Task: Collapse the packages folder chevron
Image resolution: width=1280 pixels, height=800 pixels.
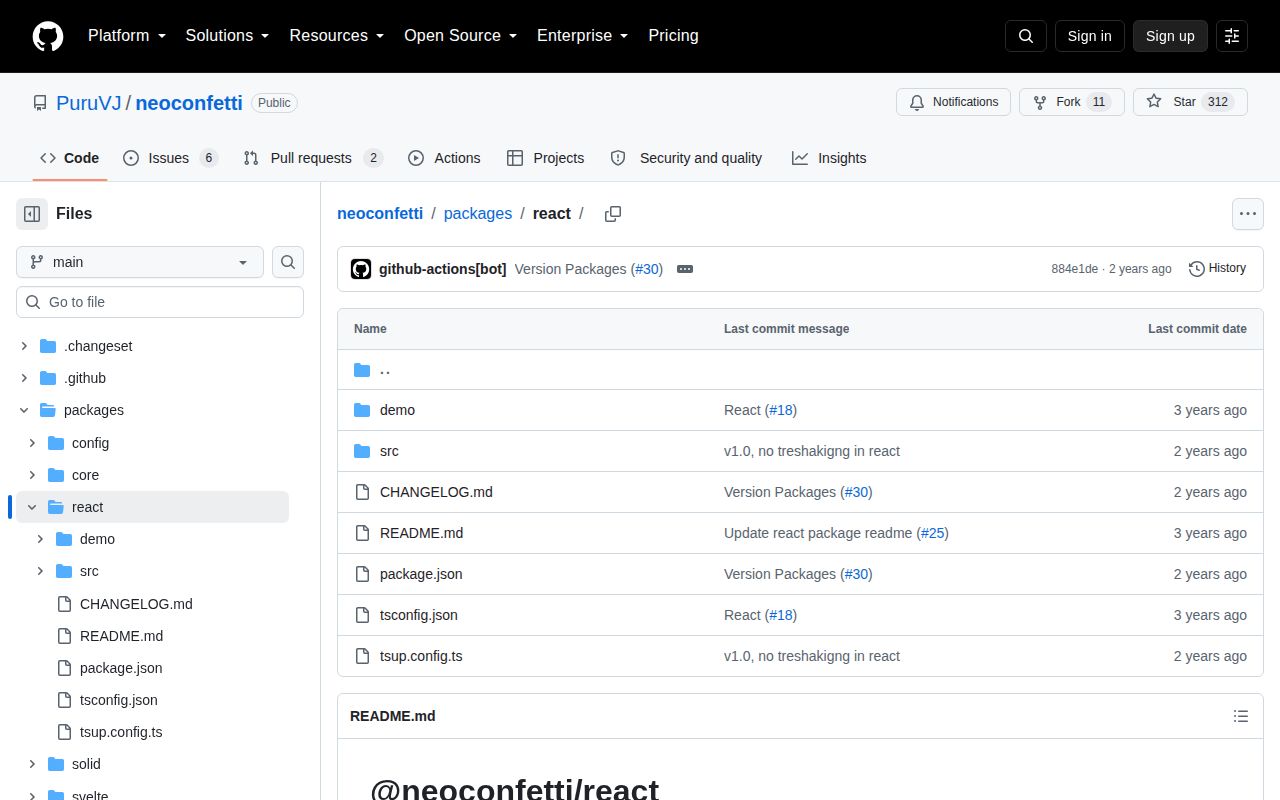Action: pos(24,410)
